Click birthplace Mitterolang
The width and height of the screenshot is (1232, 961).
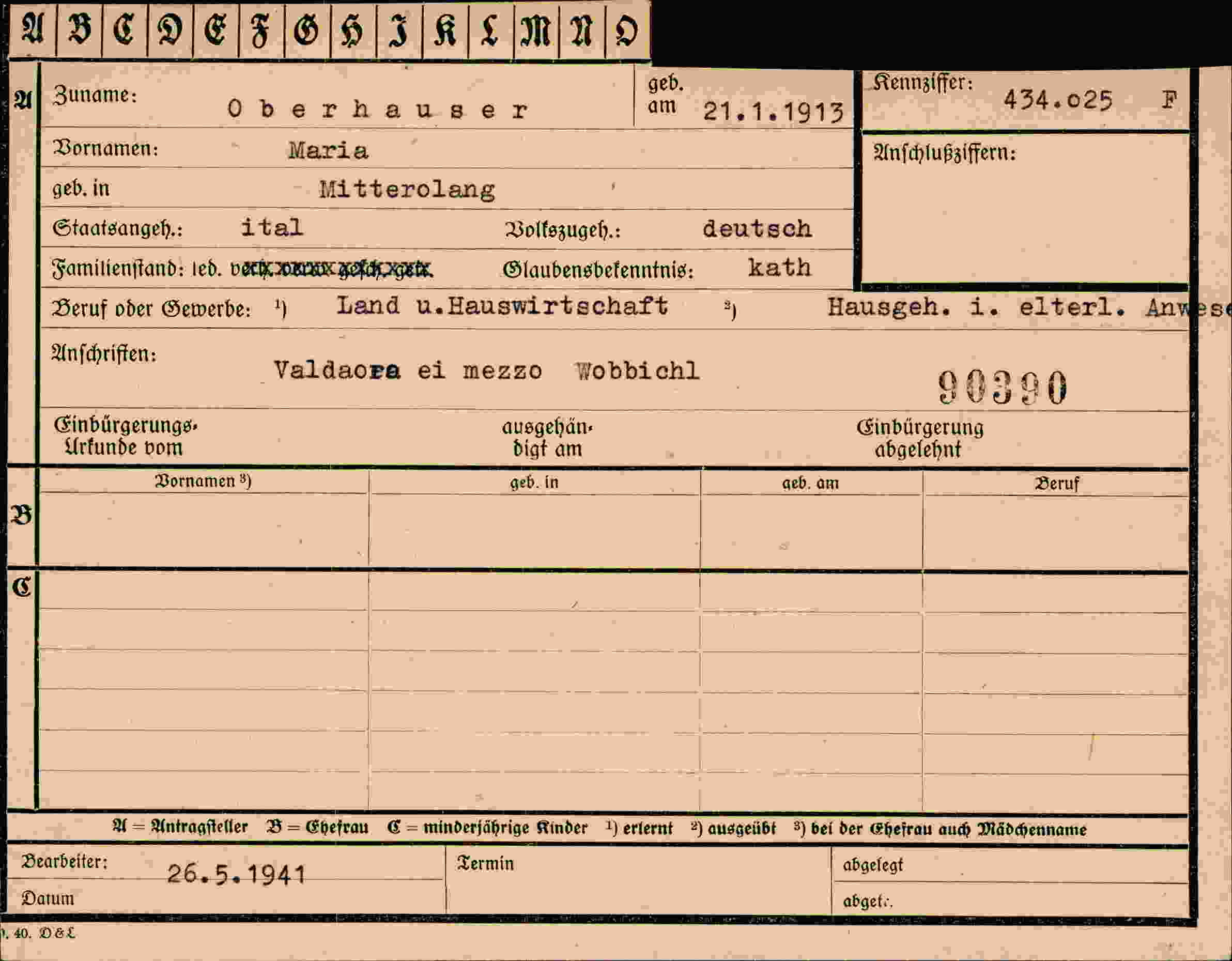point(407,190)
